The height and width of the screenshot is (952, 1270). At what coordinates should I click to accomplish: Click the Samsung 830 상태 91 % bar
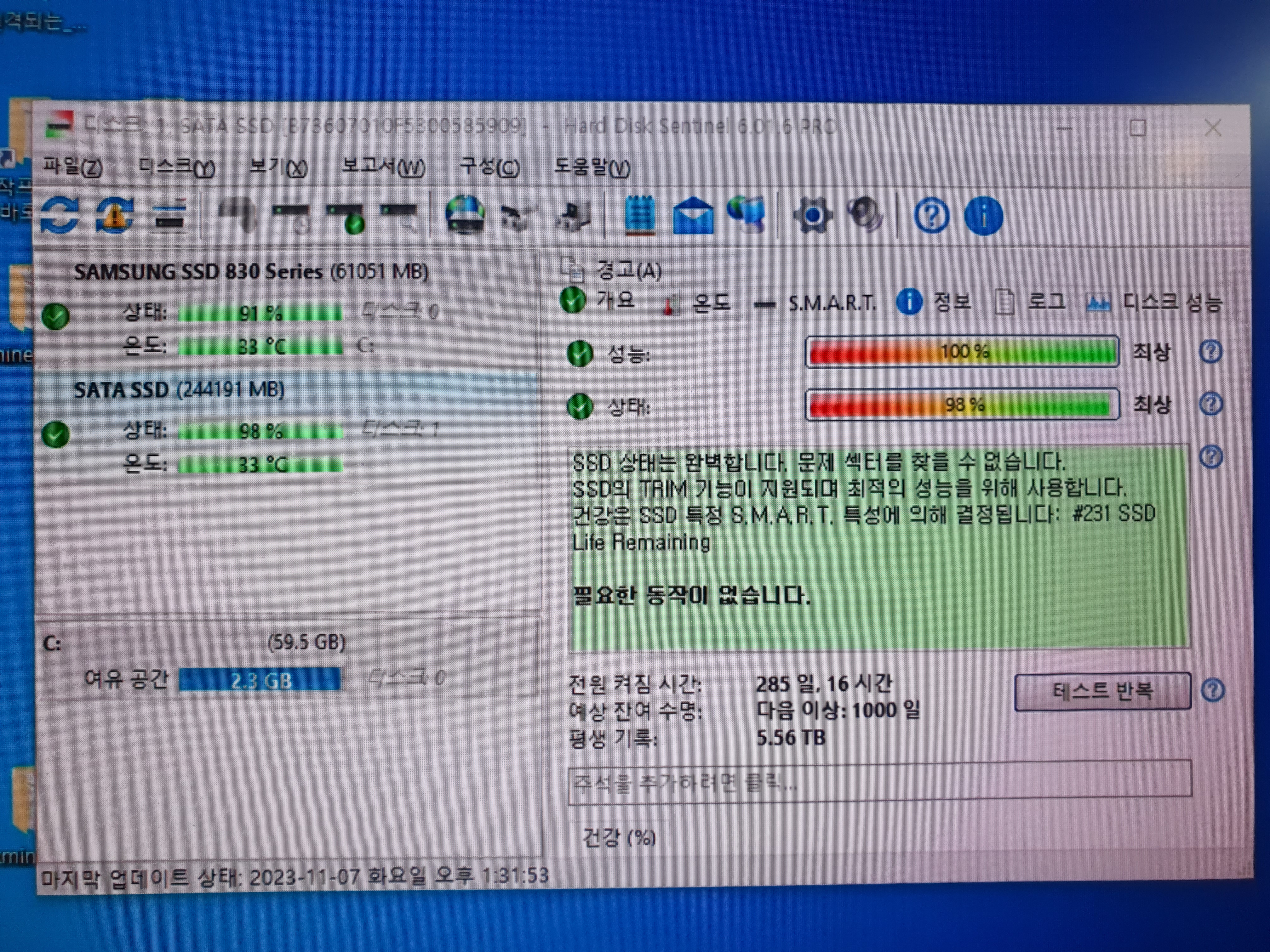coord(260,313)
